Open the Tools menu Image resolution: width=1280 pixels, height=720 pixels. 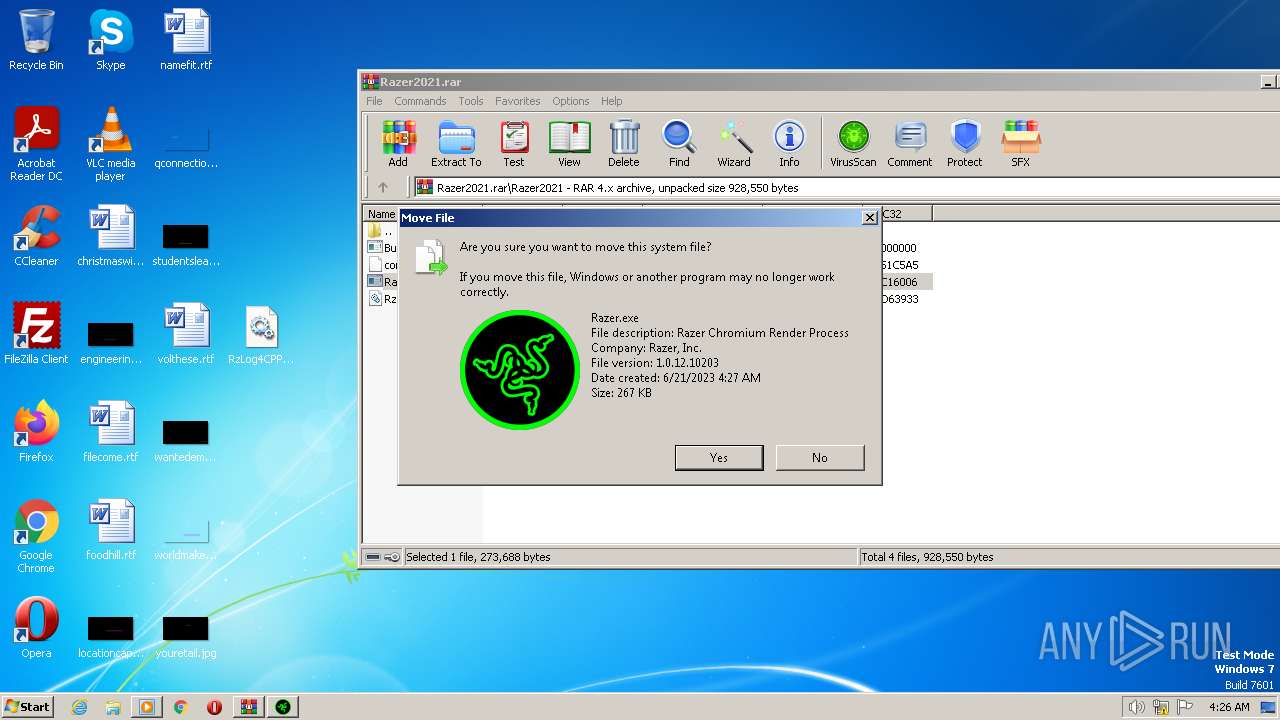[471, 101]
